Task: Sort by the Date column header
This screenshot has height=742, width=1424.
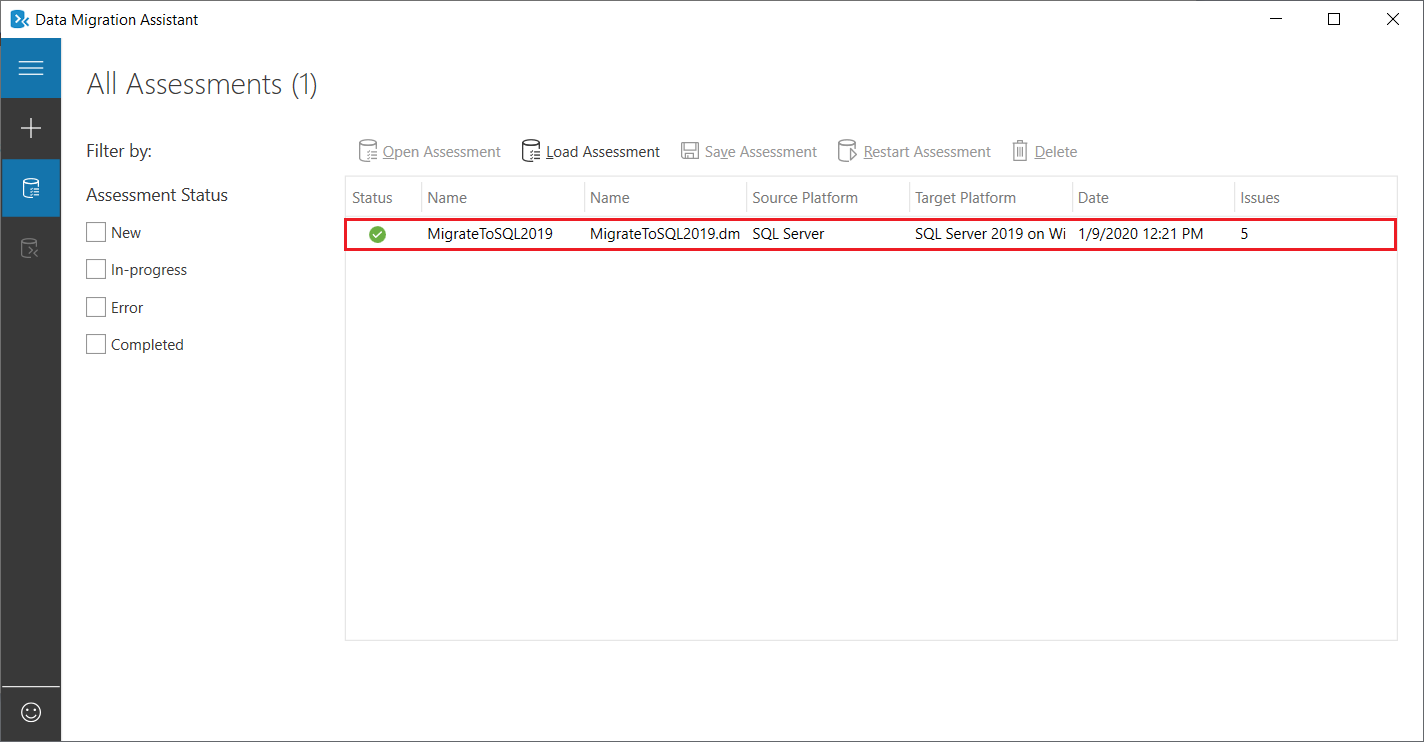Action: click(1153, 198)
